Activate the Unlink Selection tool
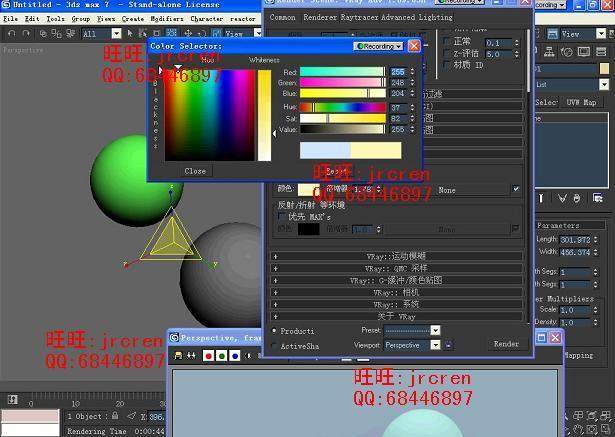Viewport: 615px width, 437px height. (x=56, y=34)
